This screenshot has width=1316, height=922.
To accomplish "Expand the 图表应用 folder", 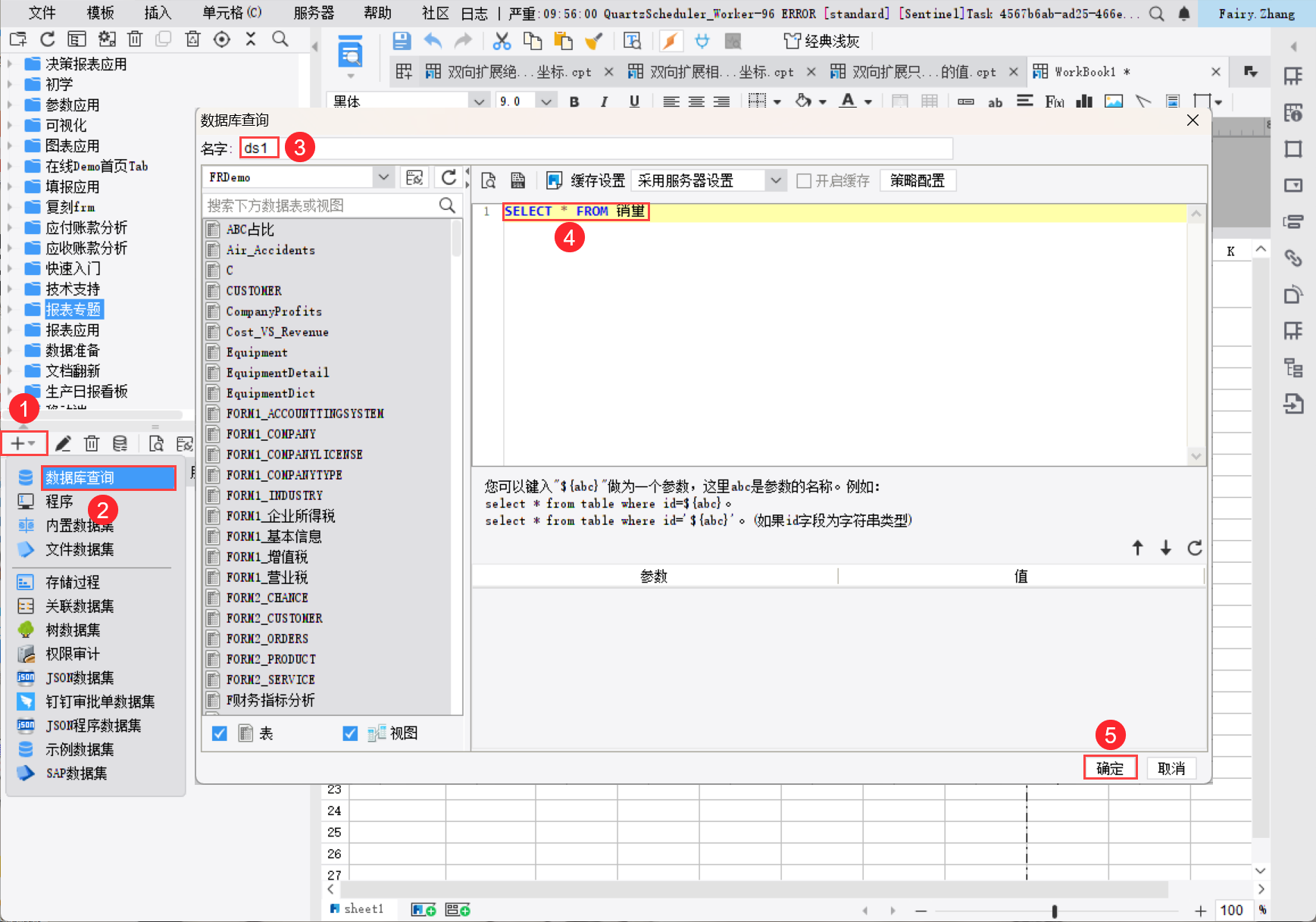I will pyautogui.click(x=10, y=146).
